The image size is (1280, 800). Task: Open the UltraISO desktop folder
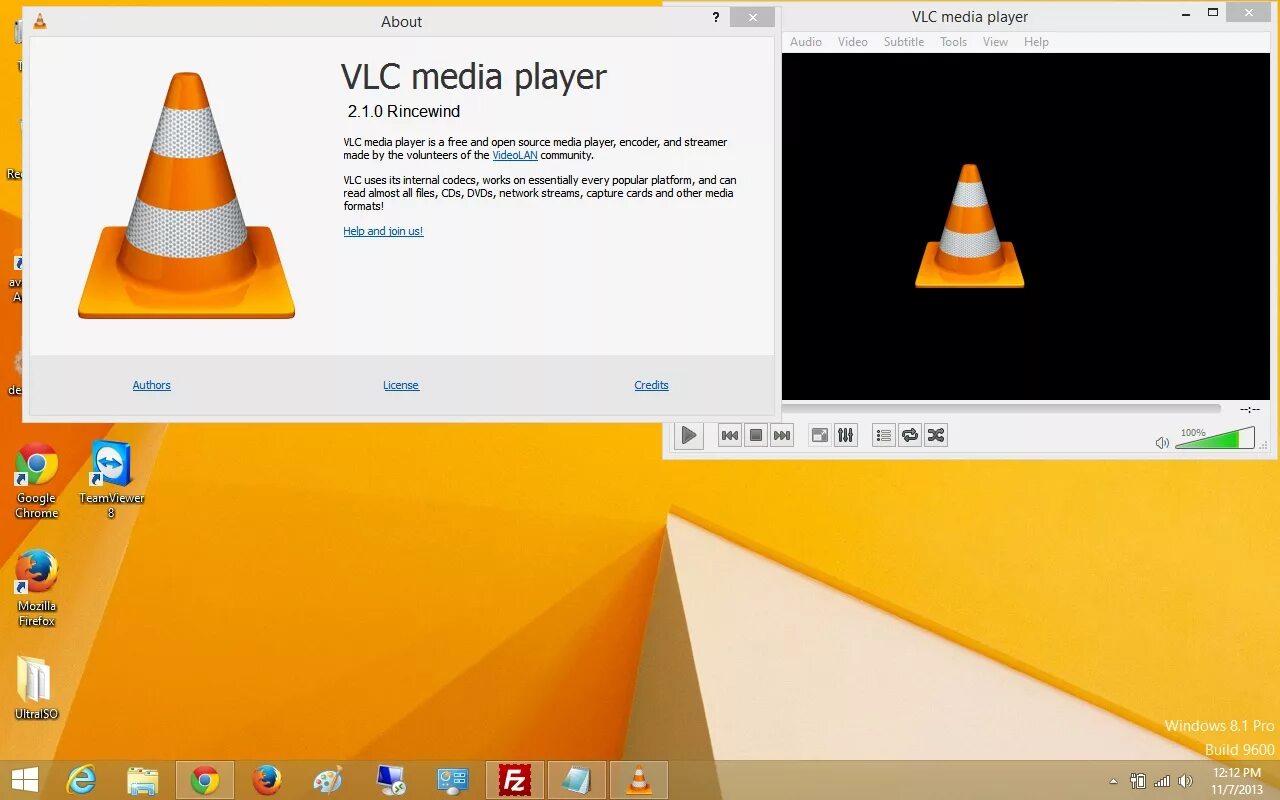tap(37, 689)
